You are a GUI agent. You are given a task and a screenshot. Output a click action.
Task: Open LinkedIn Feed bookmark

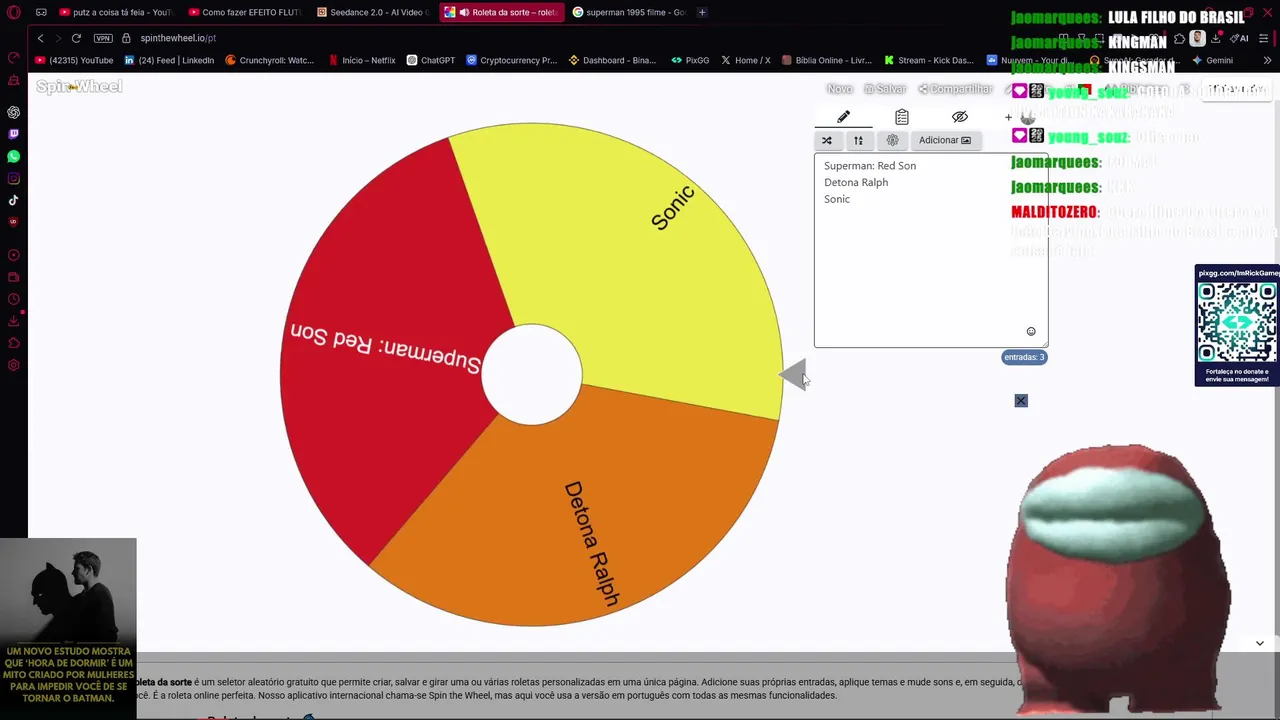(x=169, y=60)
